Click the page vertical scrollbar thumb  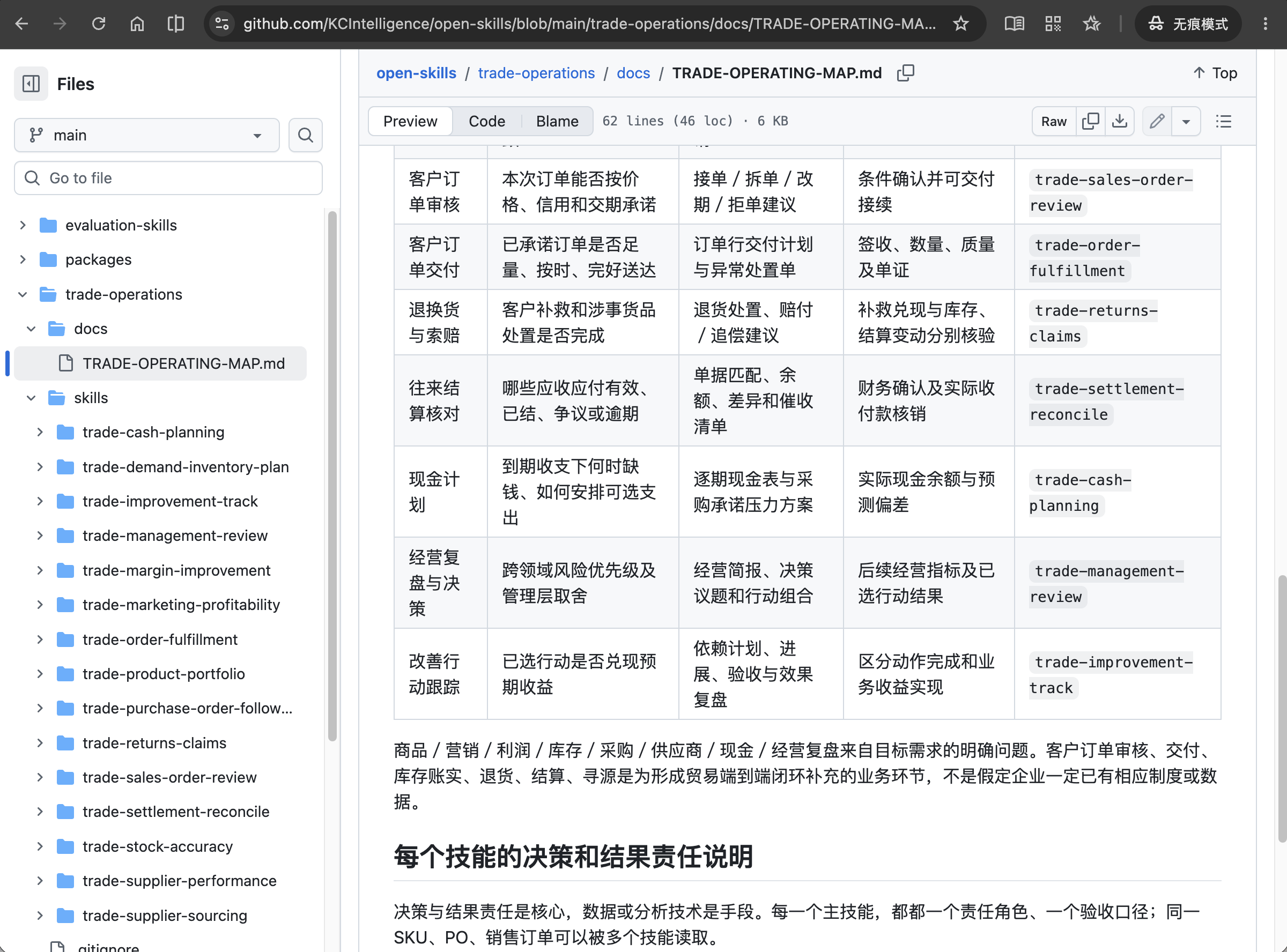(1282, 709)
